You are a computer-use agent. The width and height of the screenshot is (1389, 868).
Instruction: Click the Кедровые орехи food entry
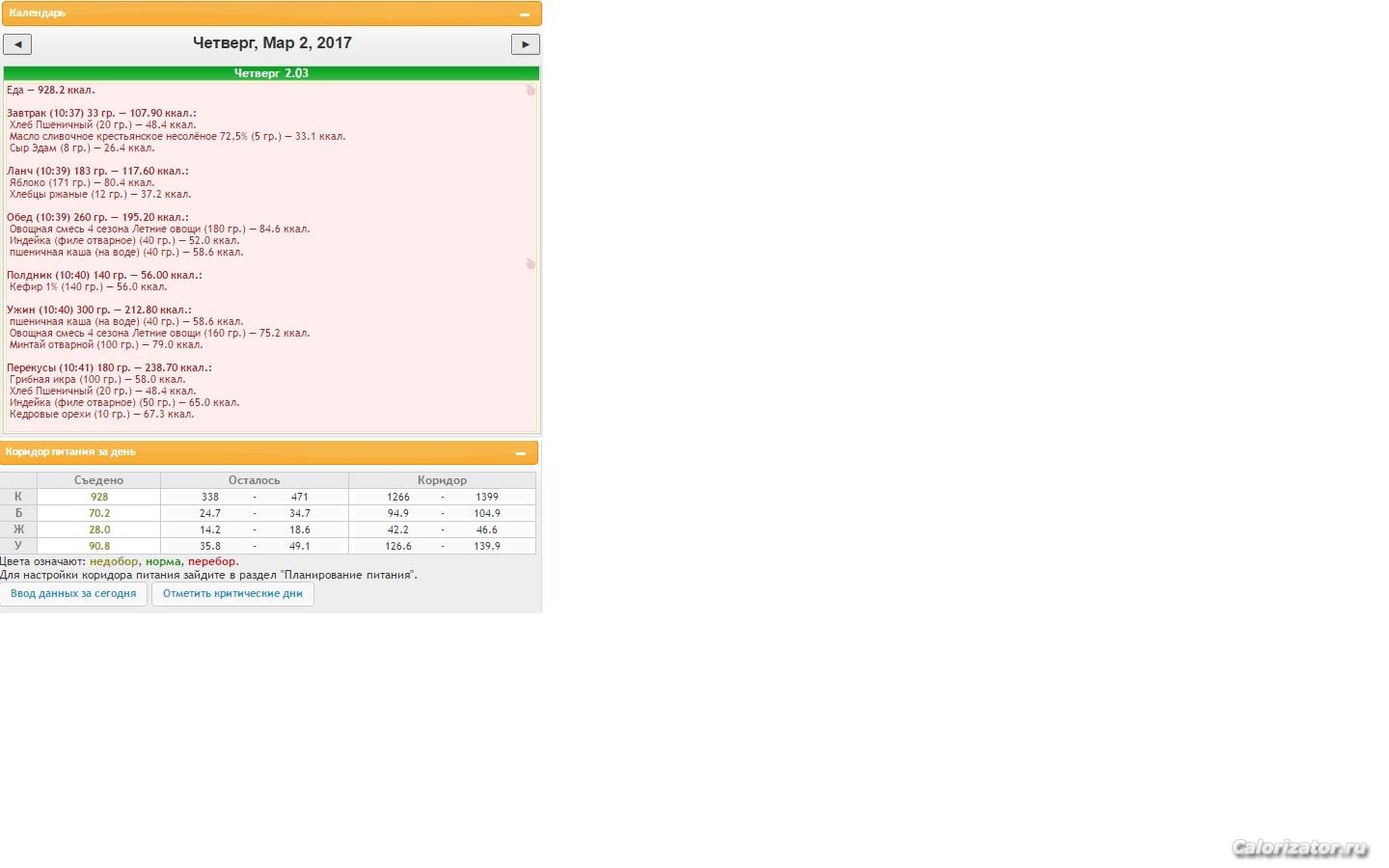[x=101, y=415]
